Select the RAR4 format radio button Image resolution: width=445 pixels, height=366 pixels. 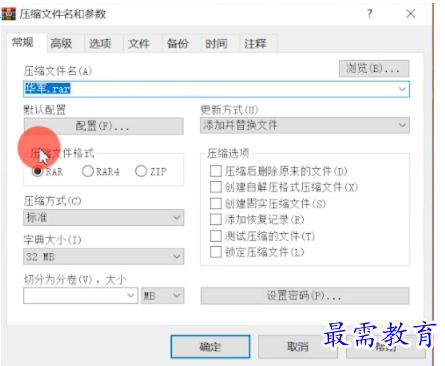click(88, 171)
